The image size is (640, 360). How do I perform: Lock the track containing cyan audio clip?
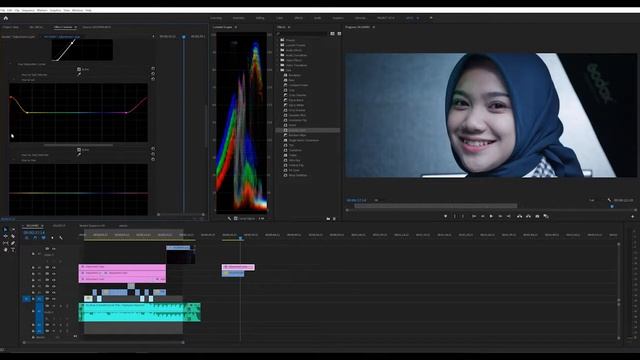[33, 311]
